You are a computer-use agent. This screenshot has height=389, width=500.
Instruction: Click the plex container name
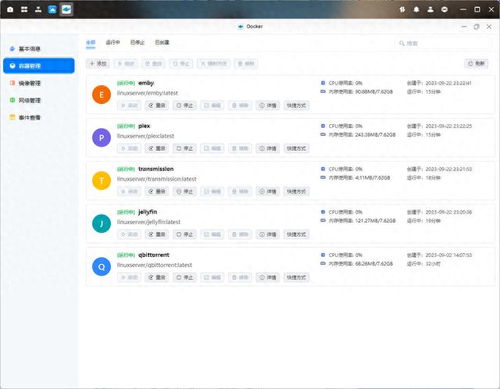[144, 126]
